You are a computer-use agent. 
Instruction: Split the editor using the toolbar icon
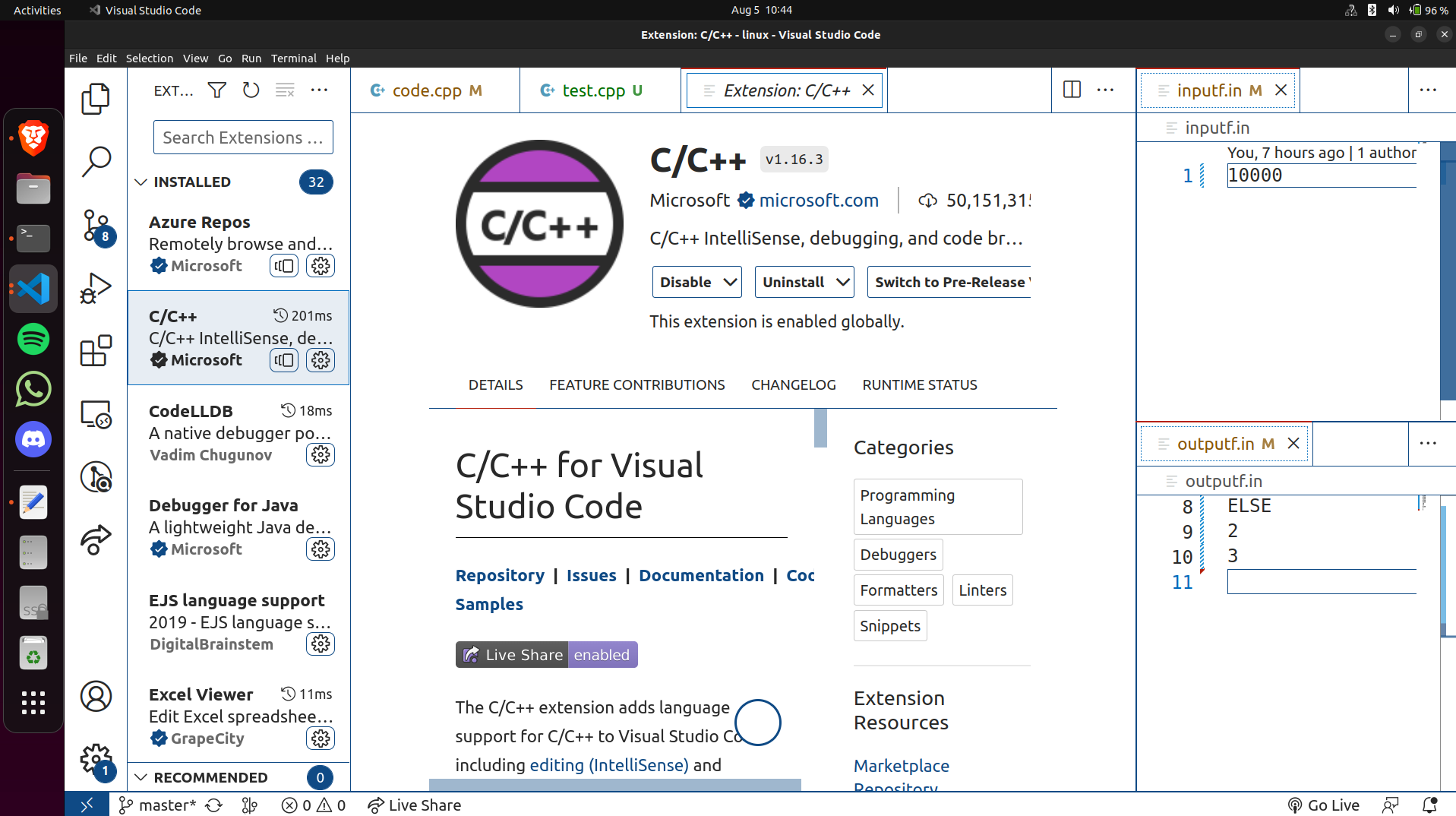tap(1072, 89)
